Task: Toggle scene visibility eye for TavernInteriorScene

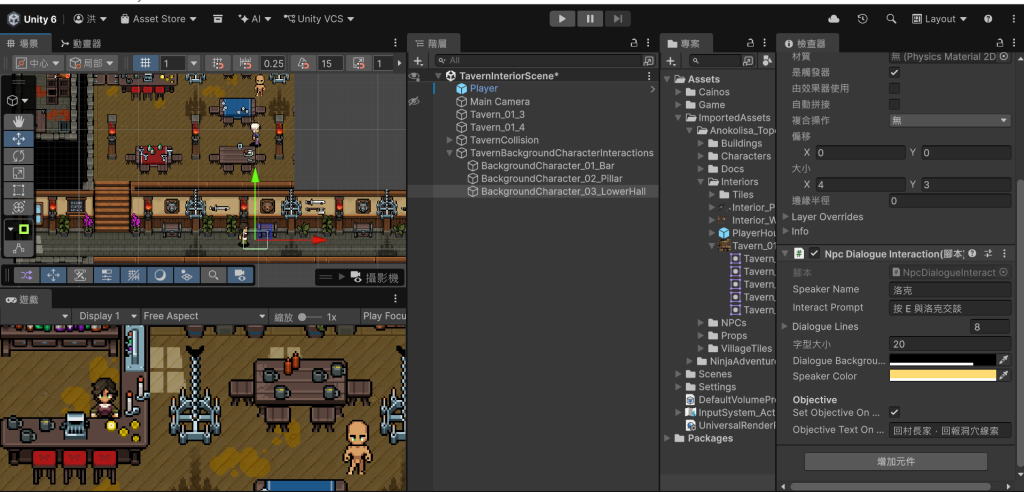Action: 414,76
